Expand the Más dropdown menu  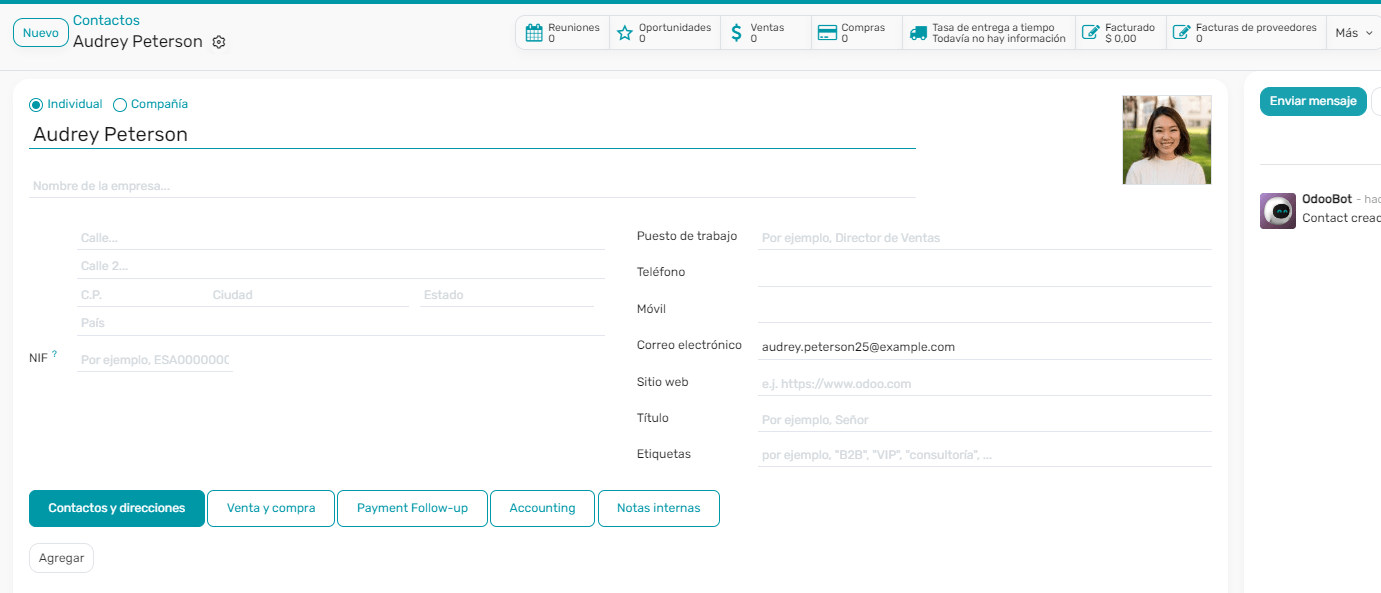click(x=1354, y=33)
